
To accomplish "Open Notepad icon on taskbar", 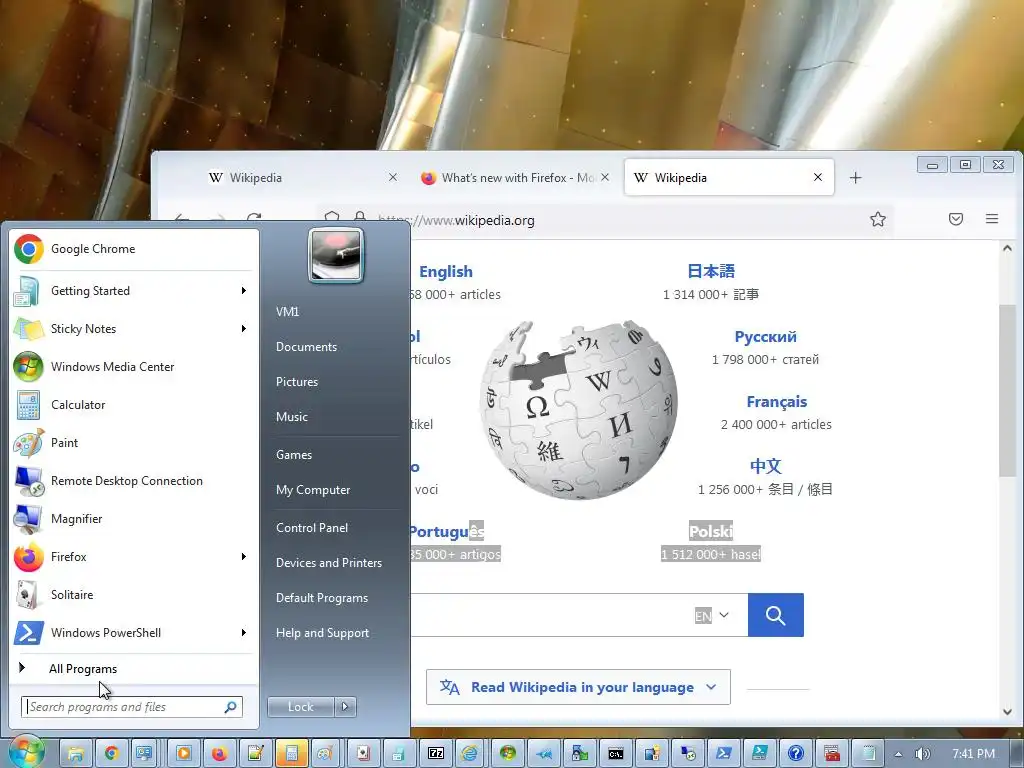I will [868, 754].
